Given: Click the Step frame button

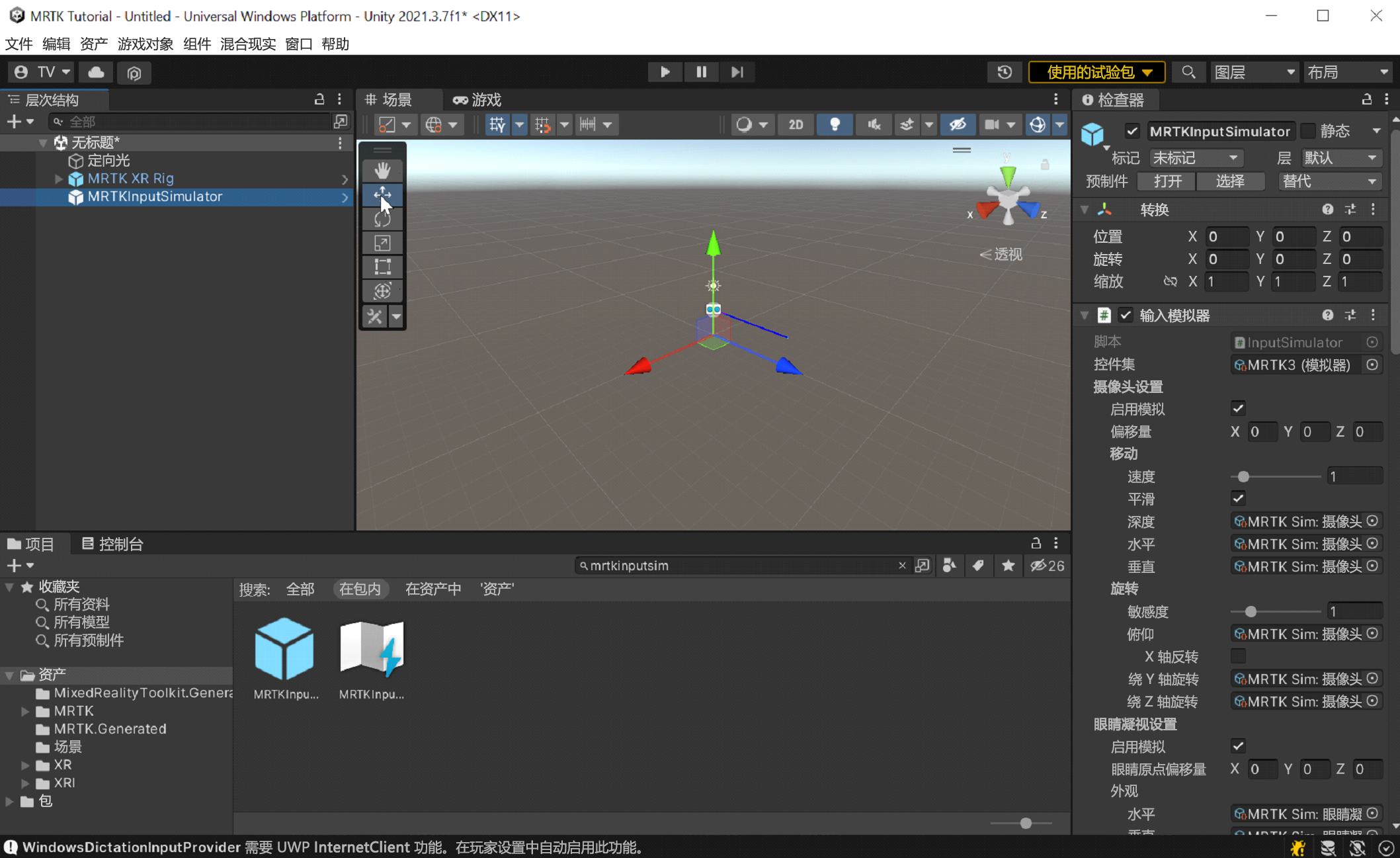Looking at the screenshot, I should coord(737,71).
